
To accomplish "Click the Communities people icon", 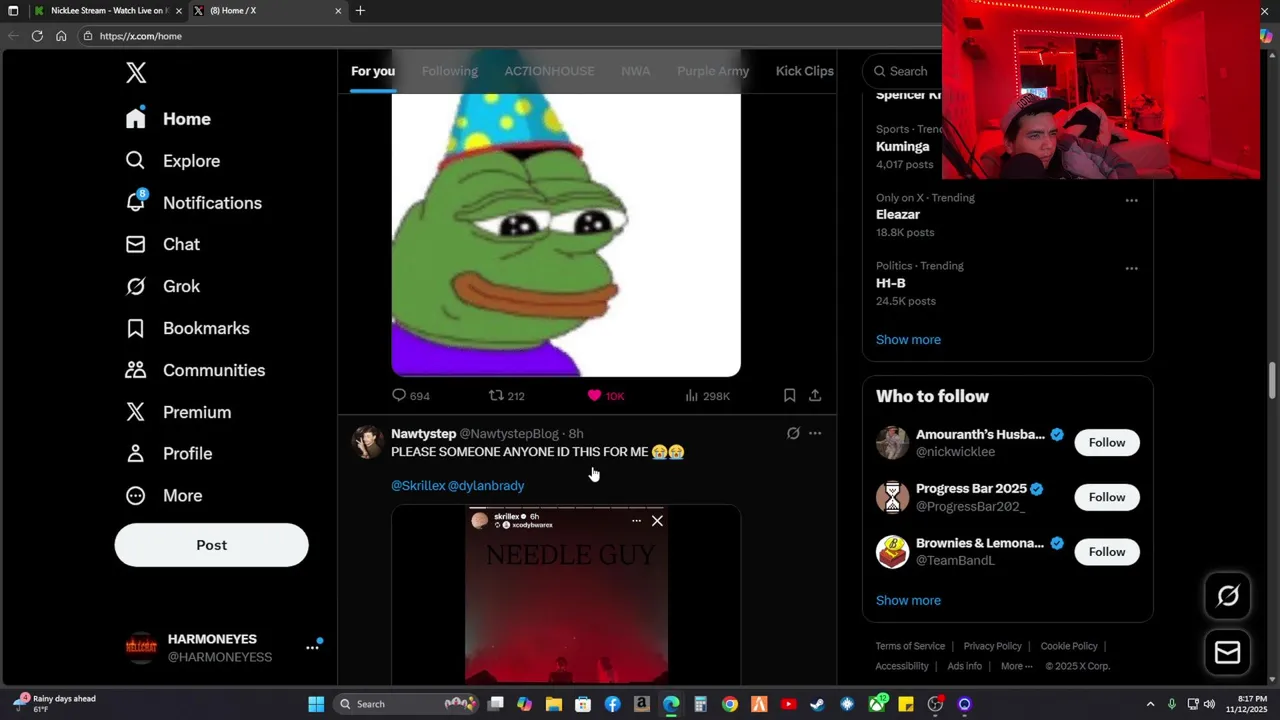I will (x=136, y=370).
